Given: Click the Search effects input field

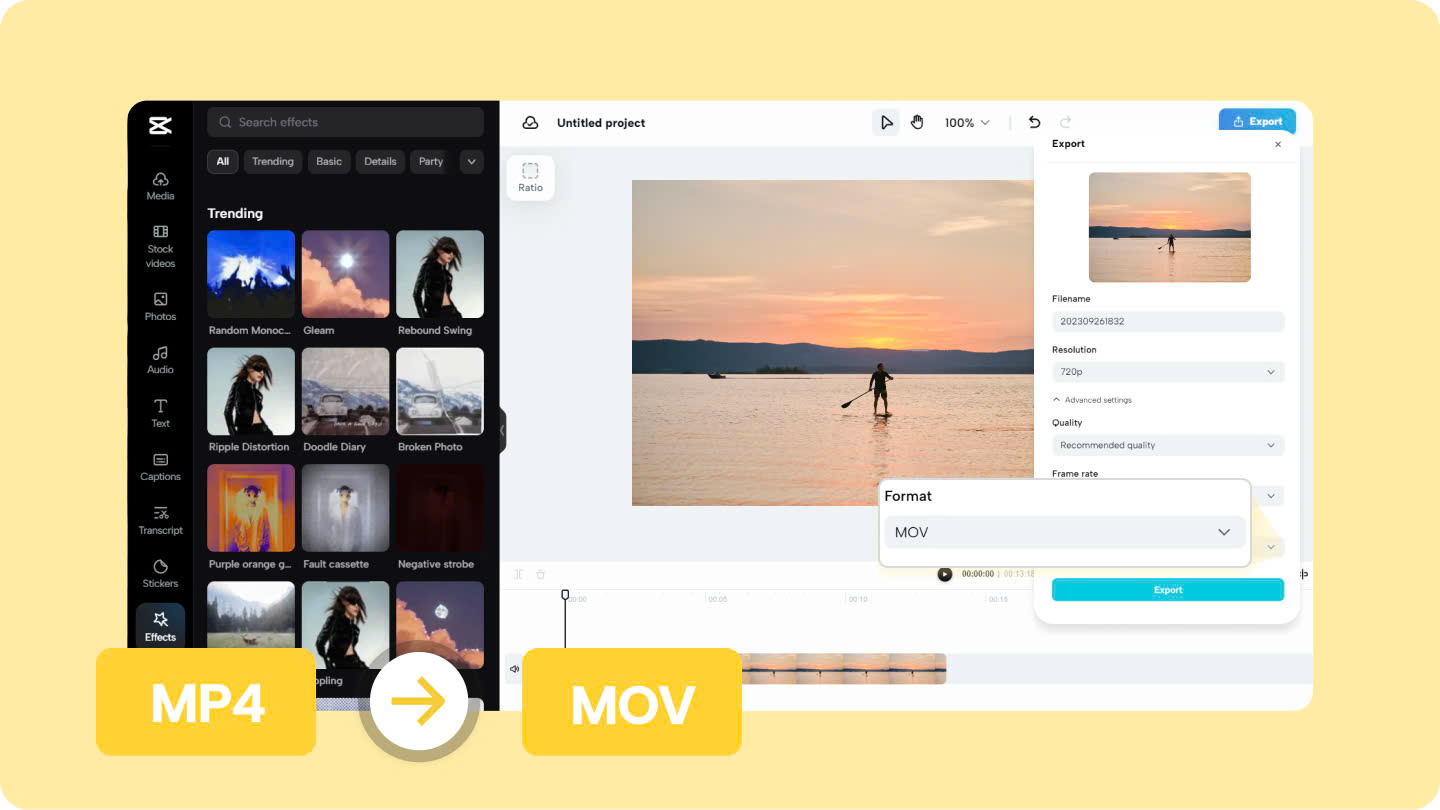Looking at the screenshot, I should pos(345,121).
